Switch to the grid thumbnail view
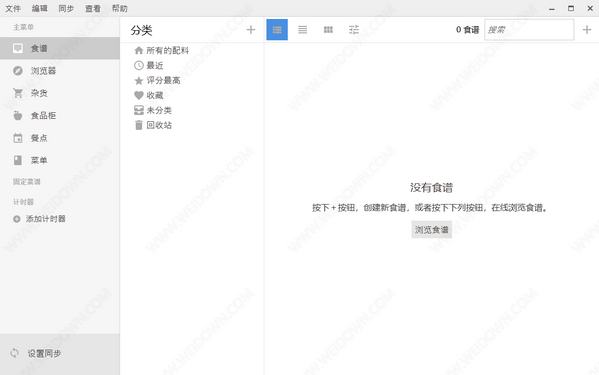The width and height of the screenshot is (599, 375). click(328, 29)
